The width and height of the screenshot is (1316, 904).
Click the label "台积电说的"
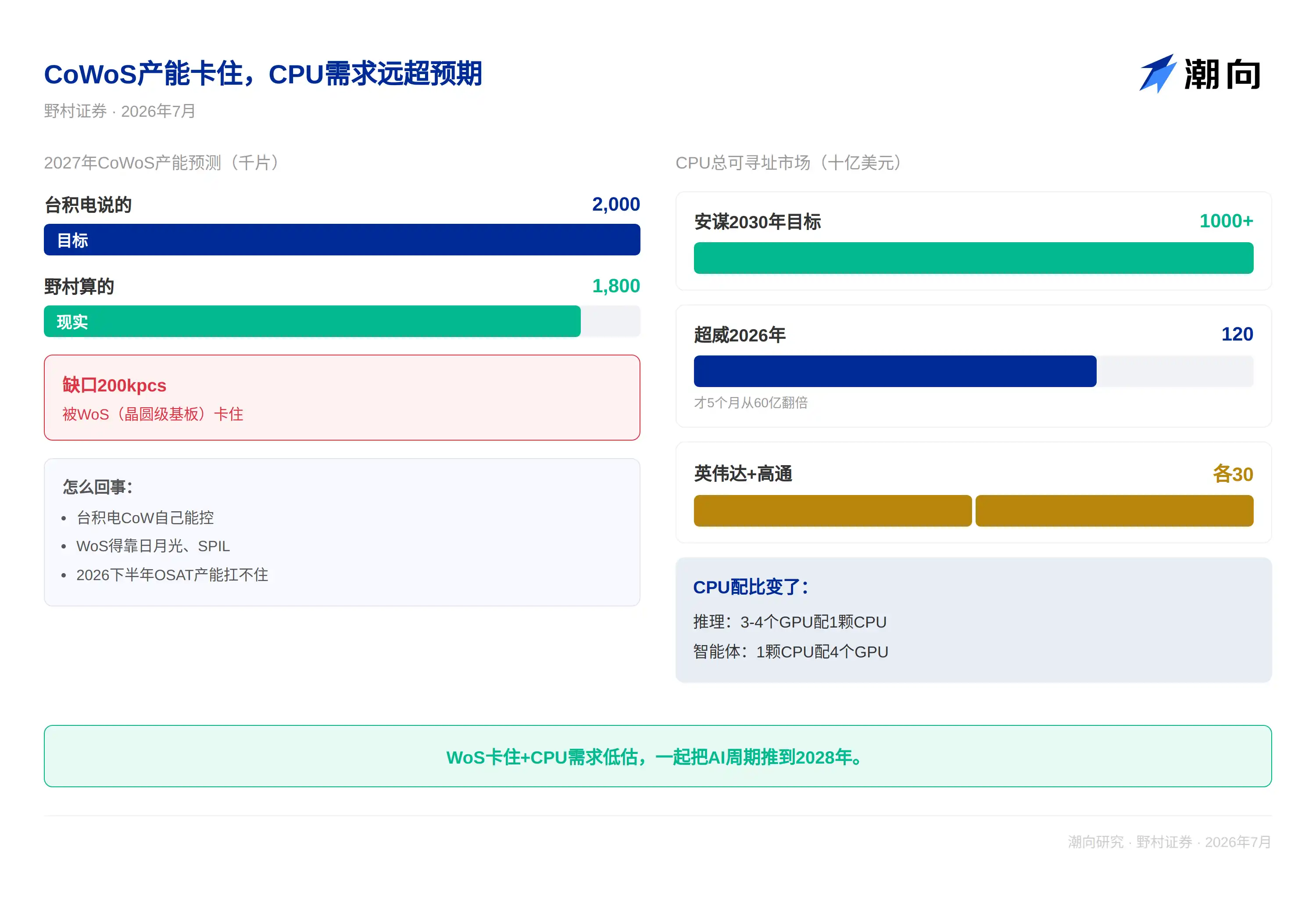tap(88, 204)
